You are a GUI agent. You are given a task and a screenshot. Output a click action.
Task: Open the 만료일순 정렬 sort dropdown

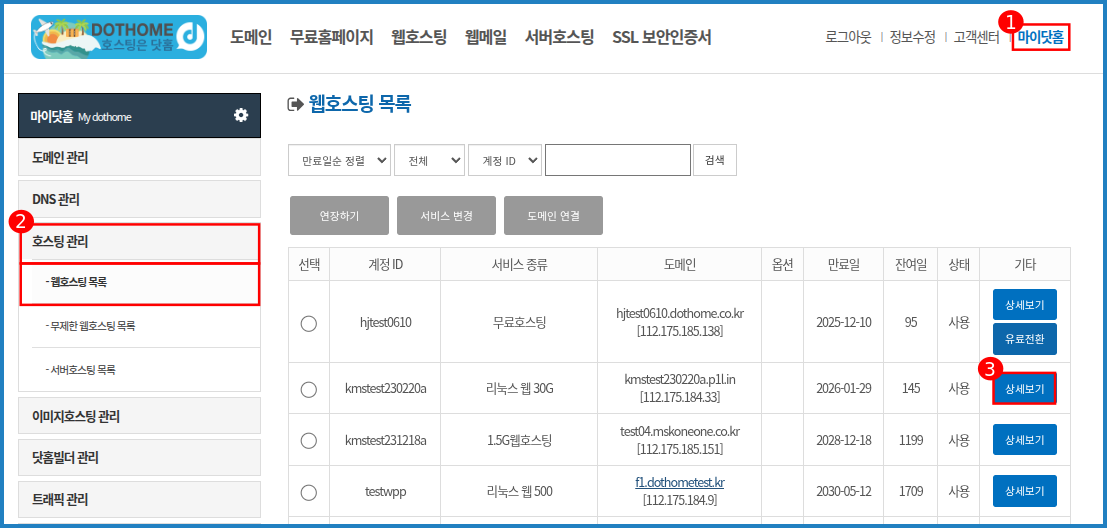339,160
